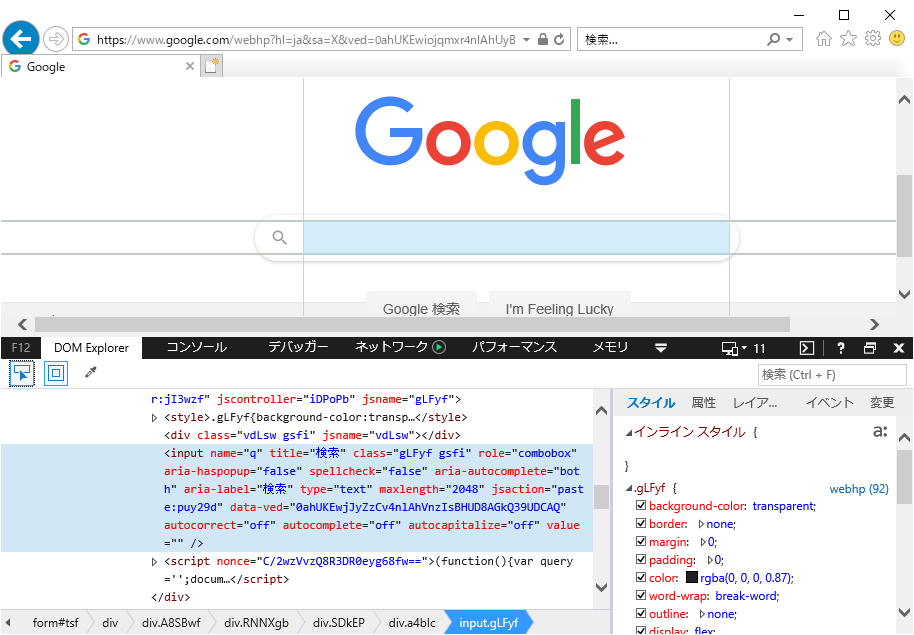The image size is (914, 635).
Task: Switch to the DOM Explorer tab
Action: coord(92,348)
